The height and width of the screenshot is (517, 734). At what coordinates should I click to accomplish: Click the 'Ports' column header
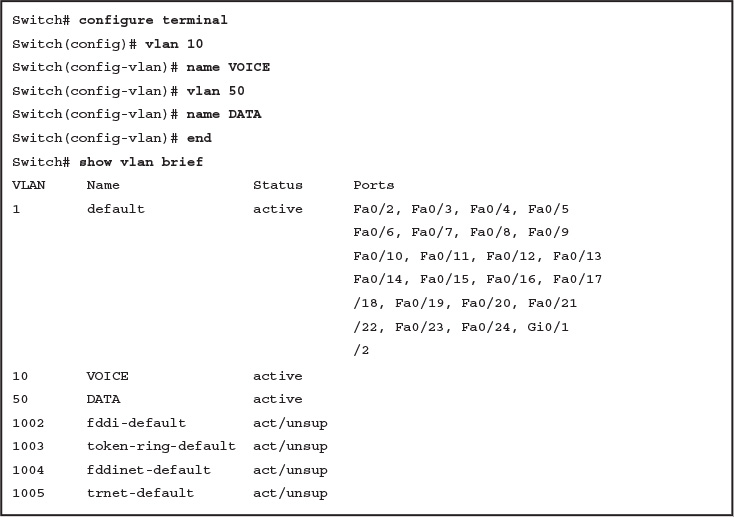pyautogui.click(x=374, y=185)
